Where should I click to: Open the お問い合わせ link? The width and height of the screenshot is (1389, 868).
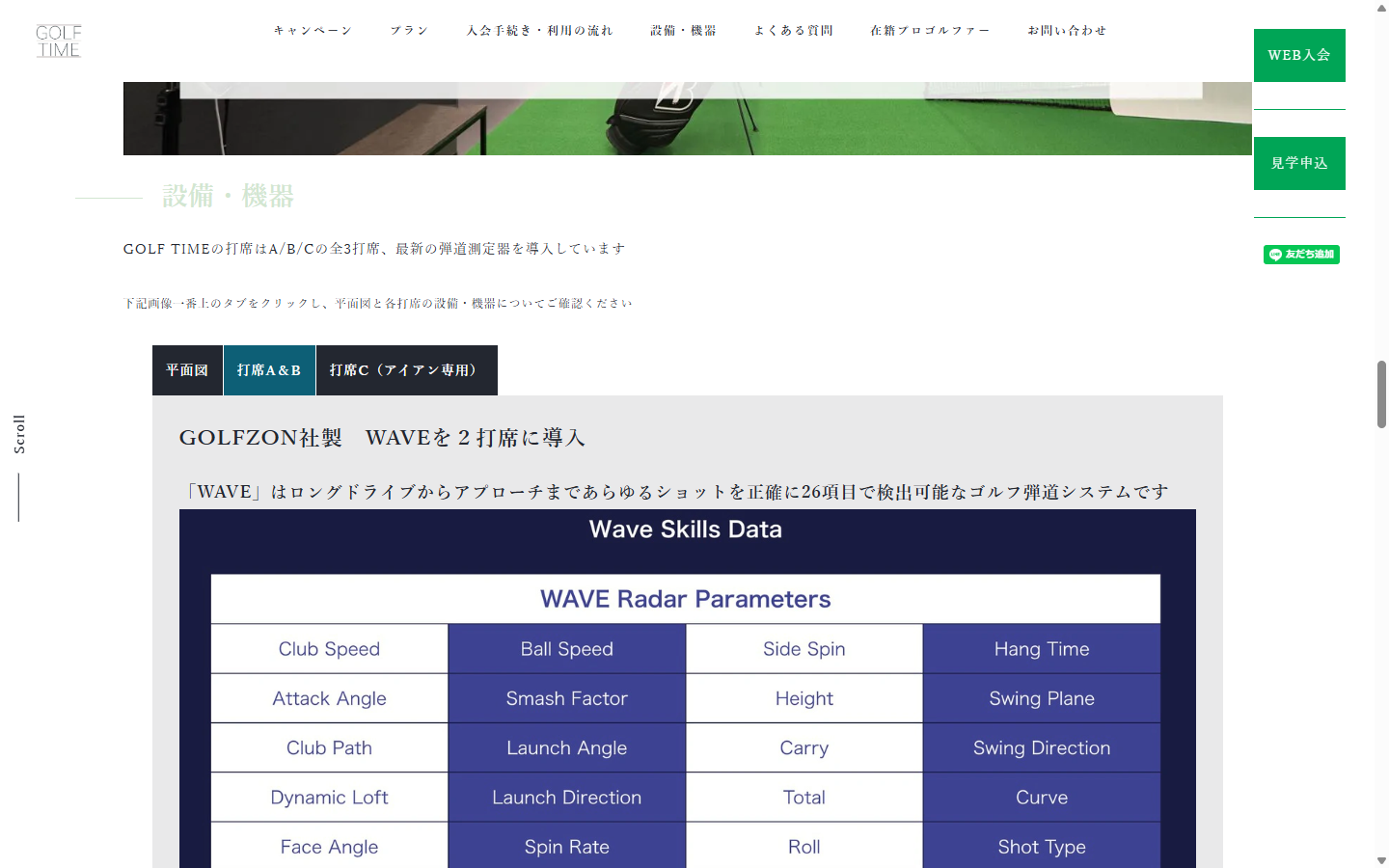tap(1067, 31)
